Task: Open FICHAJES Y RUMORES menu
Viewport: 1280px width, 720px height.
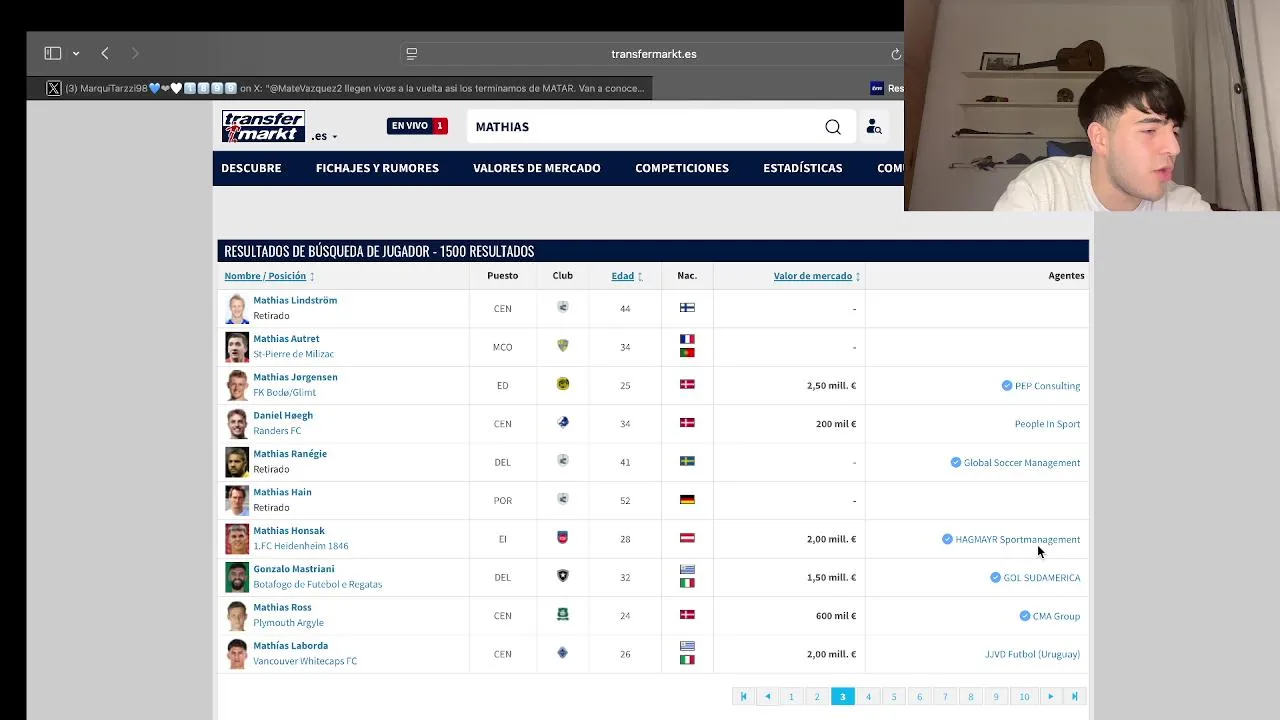Action: pos(377,168)
